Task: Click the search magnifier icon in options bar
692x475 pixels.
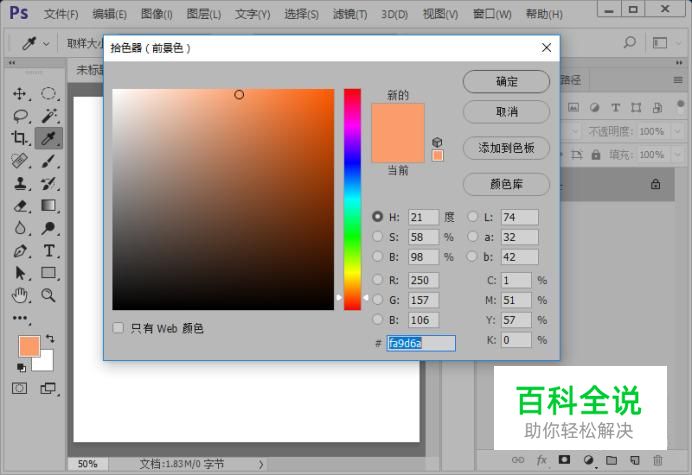Action: tap(630, 43)
